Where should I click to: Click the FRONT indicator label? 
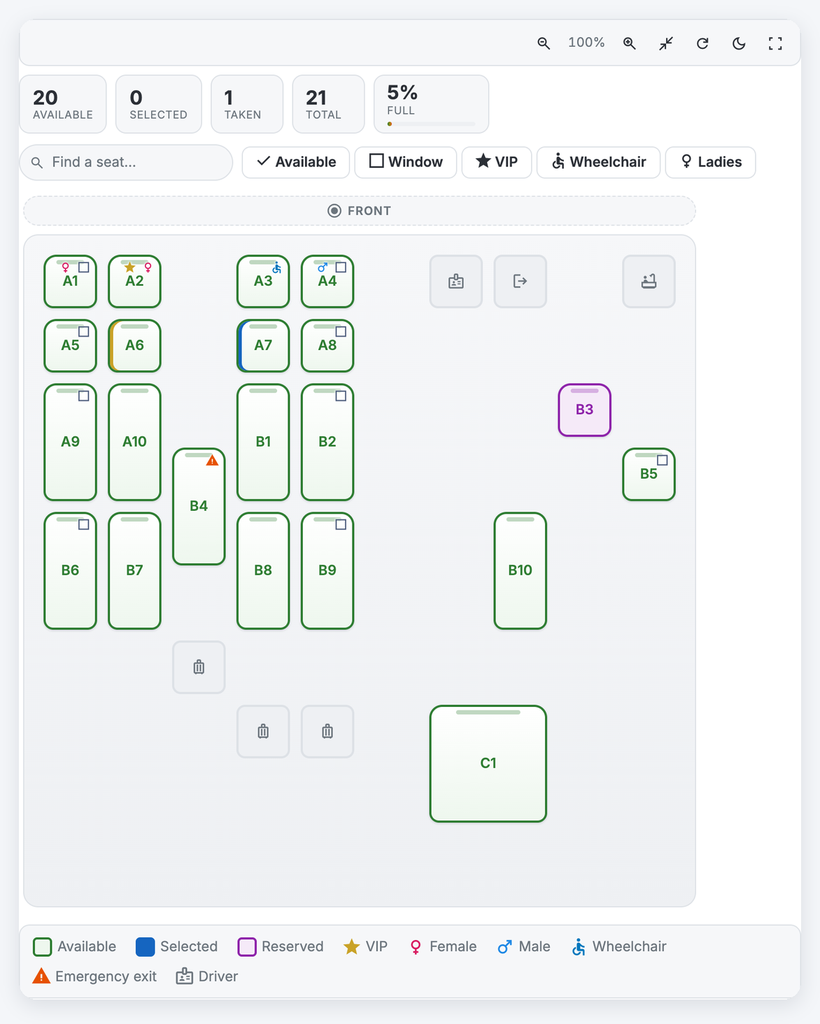point(360,211)
